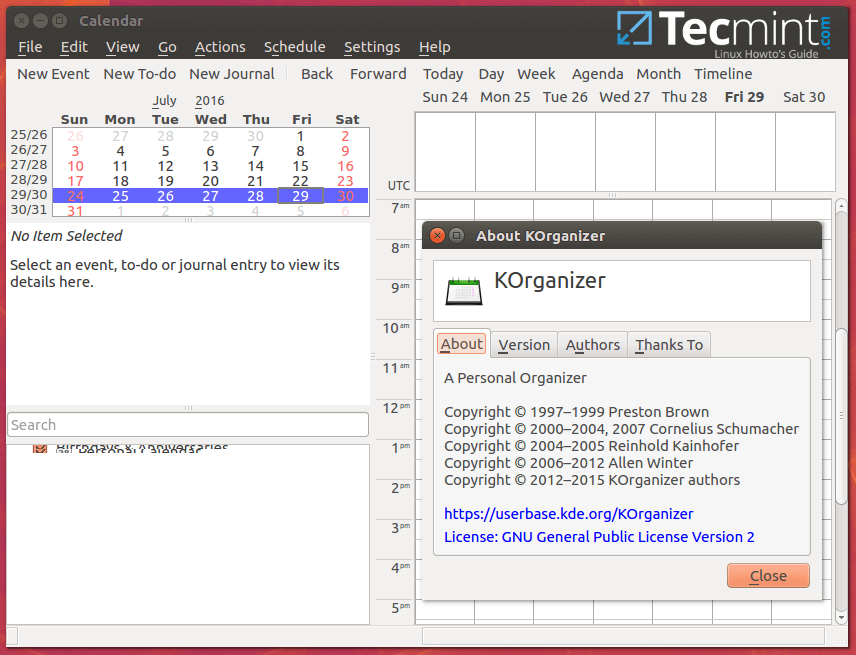856x655 pixels.
Task: Click the agenda scrollbar up arrow
Action: (841, 206)
